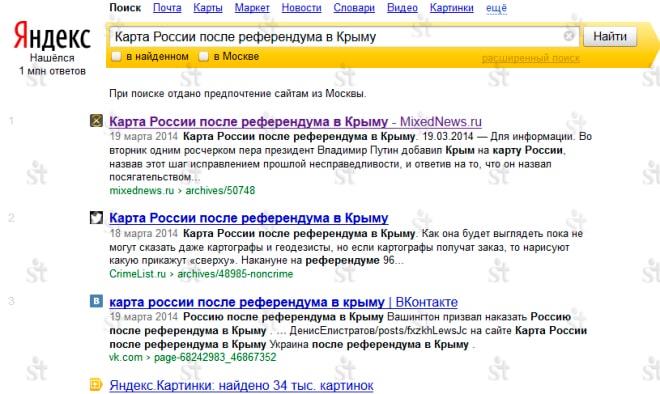This screenshot has width=660, height=394.
Task: Open 'расширенный поиск' advanced search
Action: (x=531, y=58)
